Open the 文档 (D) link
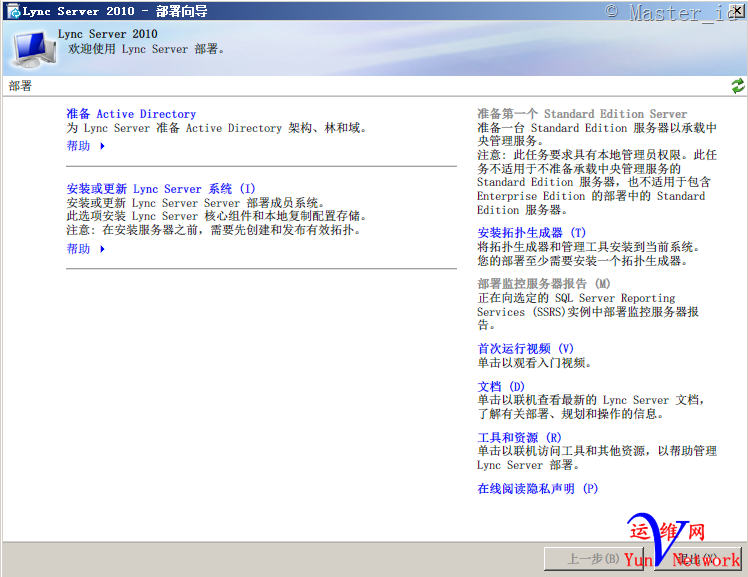 pos(501,386)
